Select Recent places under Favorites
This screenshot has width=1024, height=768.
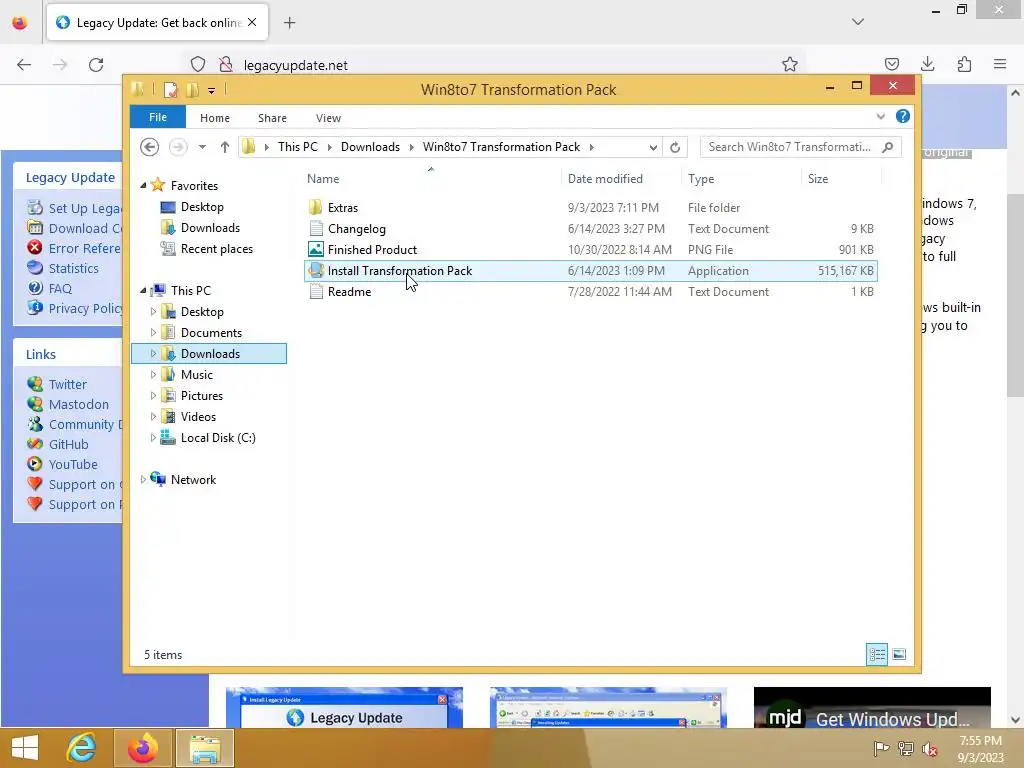coord(217,249)
